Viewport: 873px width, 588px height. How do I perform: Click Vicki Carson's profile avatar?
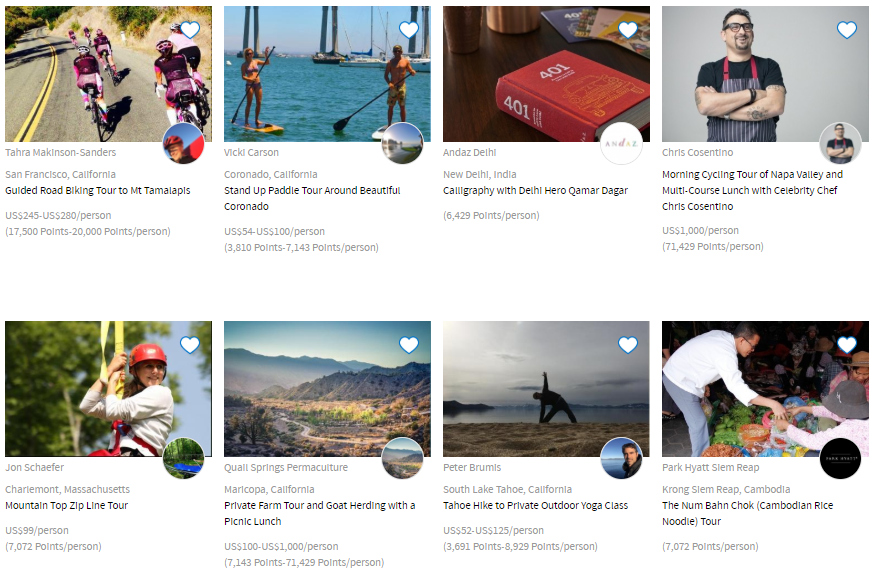tap(402, 143)
